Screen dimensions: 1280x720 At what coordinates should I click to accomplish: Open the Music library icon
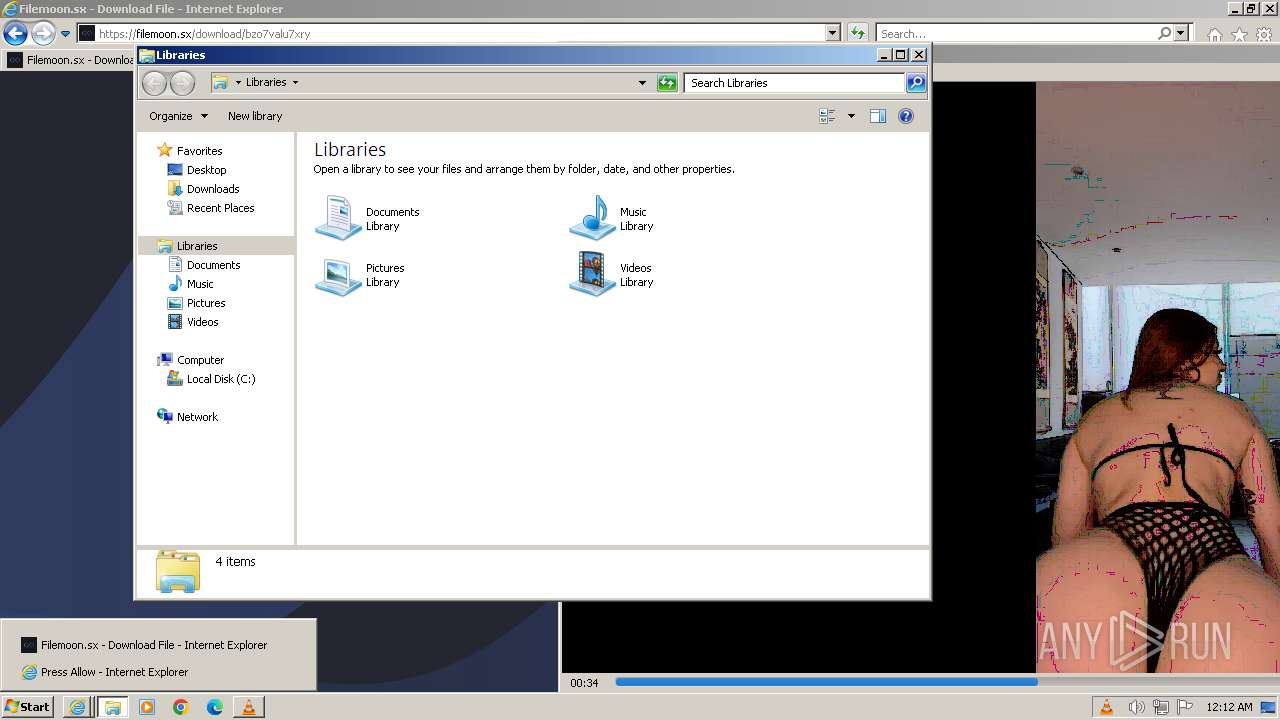(592, 218)
